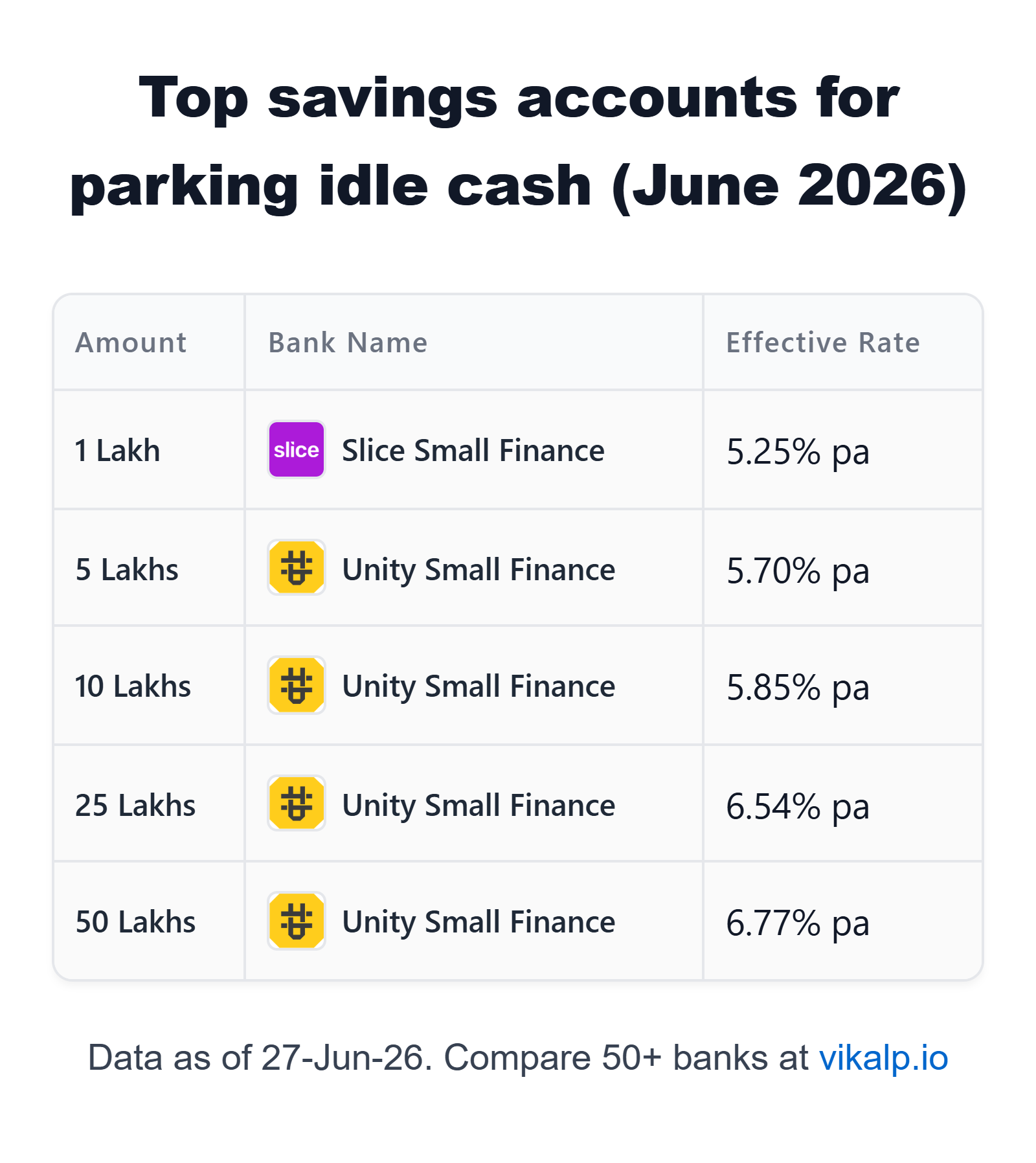Click the Unity logo in 25 Lakhs row
1036x1163 pixels.
point(296,803)
